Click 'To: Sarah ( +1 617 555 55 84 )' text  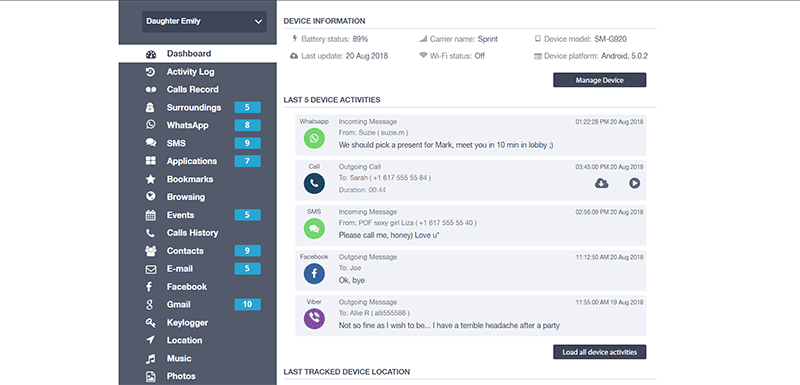[x=385, y=178]
